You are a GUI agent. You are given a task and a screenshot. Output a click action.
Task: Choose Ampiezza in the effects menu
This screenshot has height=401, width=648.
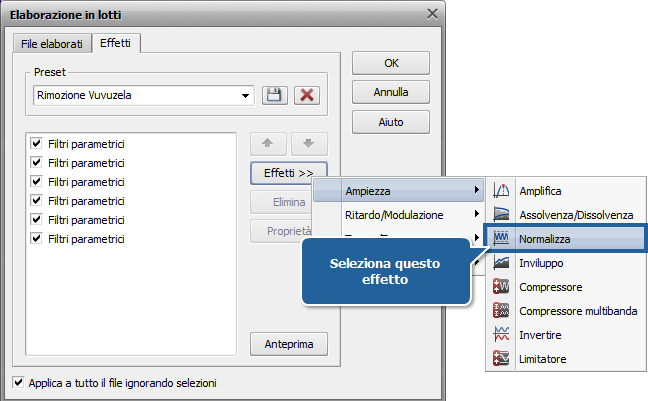[398, 191]
